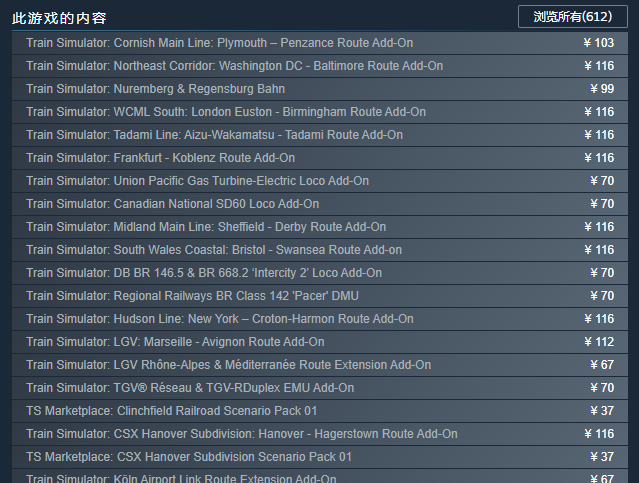Screen dimensions: 639x483
Task: Select Regional Railways BR Class 142 'Pacer' DMU
Action: [x=320, y=296]
